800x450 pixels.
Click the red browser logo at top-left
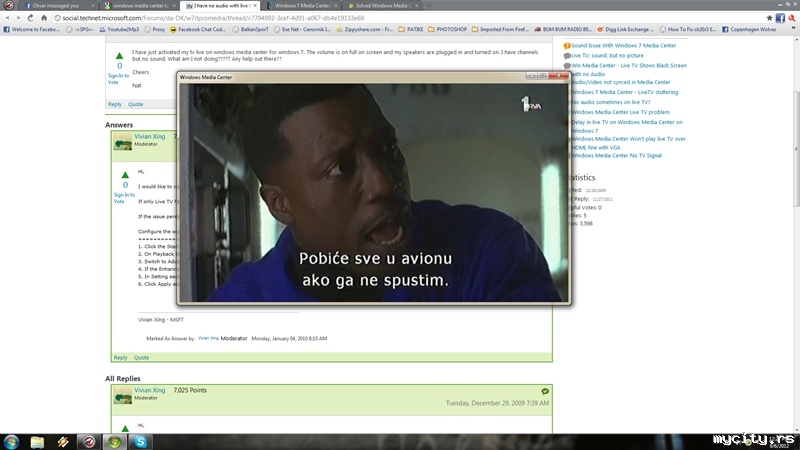pos(9,6)
